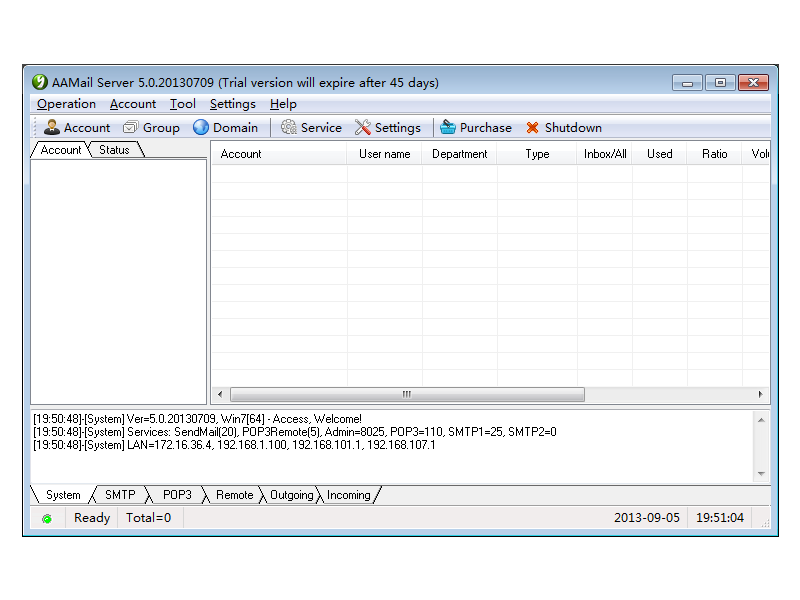The height and width of the screenshot is (600, 800).
Task: Sort by the User name column header
Action: (x=385, y=154)
